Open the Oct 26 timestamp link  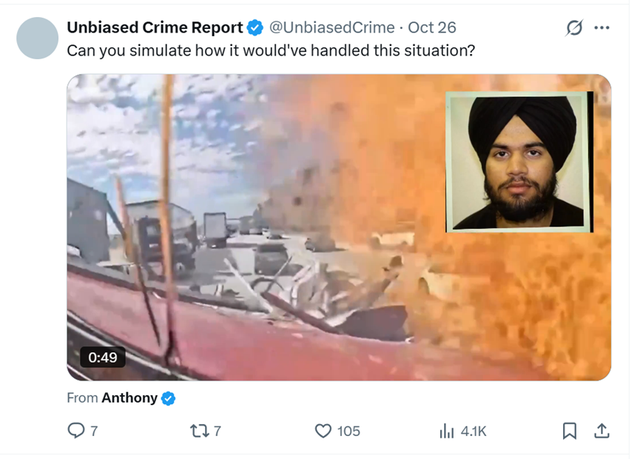pos(432,28)
